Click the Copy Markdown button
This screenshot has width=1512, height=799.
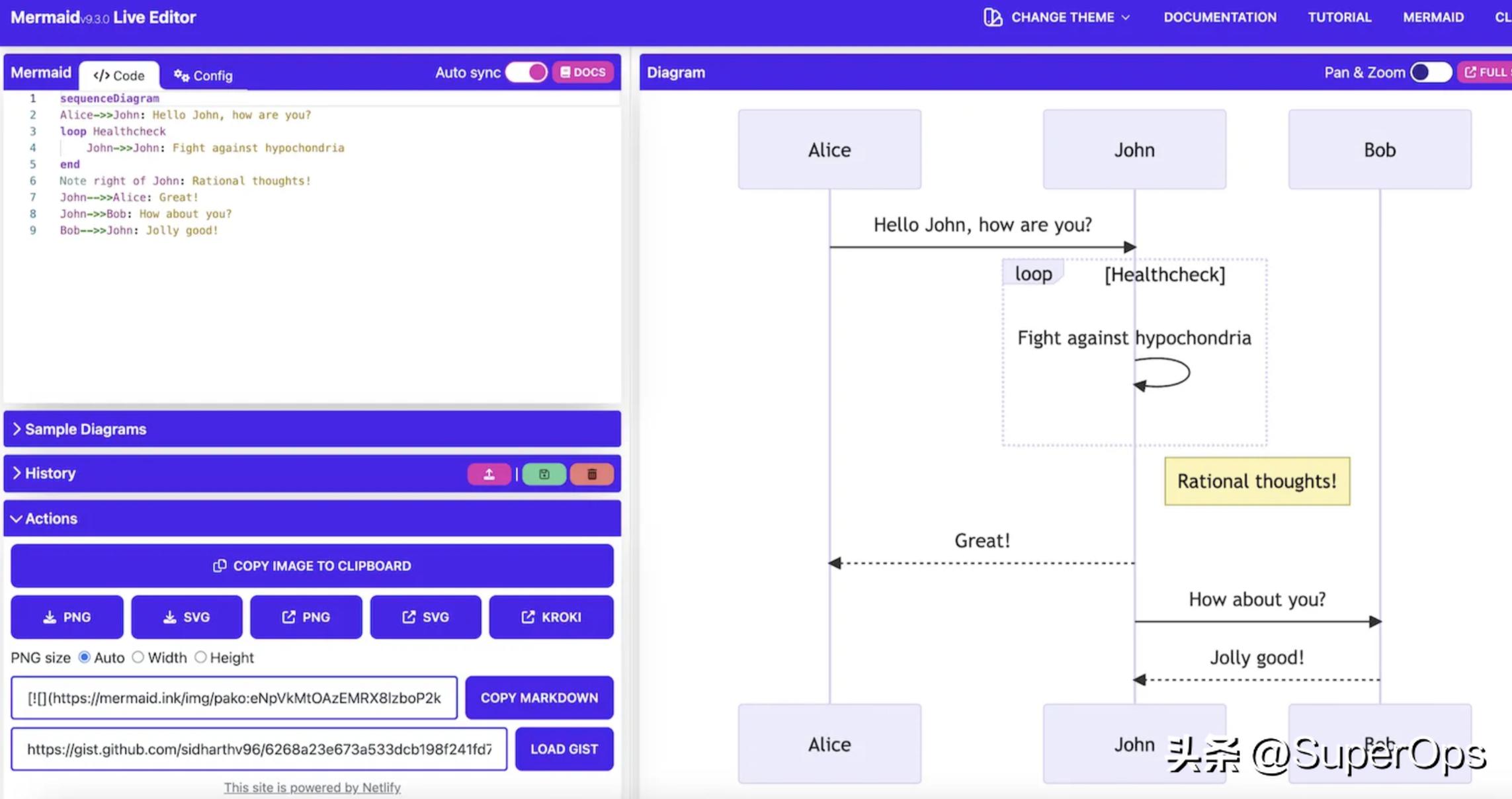pos(539,698)
